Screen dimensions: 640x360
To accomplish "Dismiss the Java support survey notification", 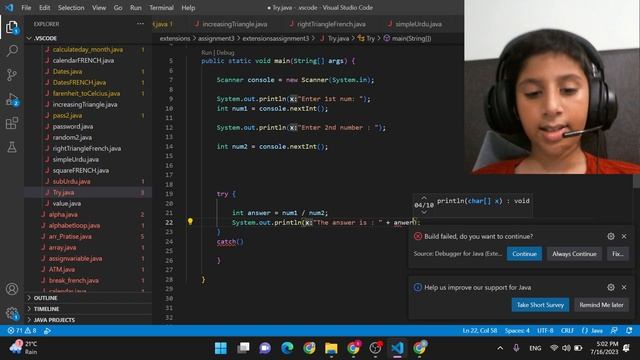I will (624, 287).
